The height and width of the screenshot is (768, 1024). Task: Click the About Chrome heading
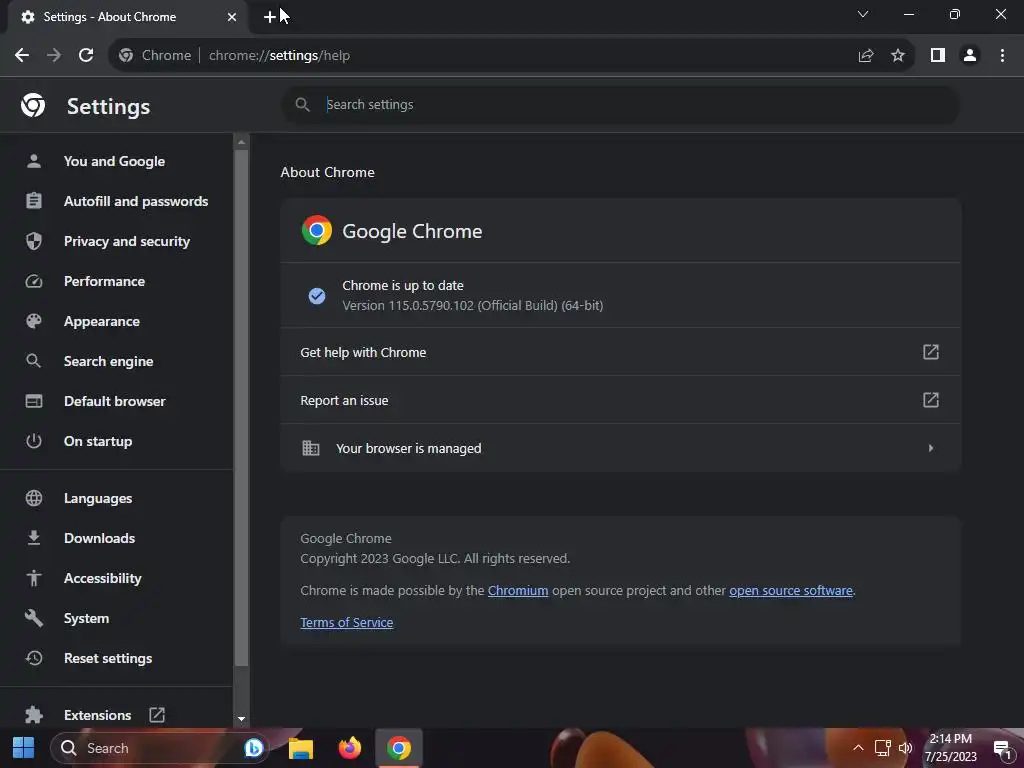[x=328, y=172]
